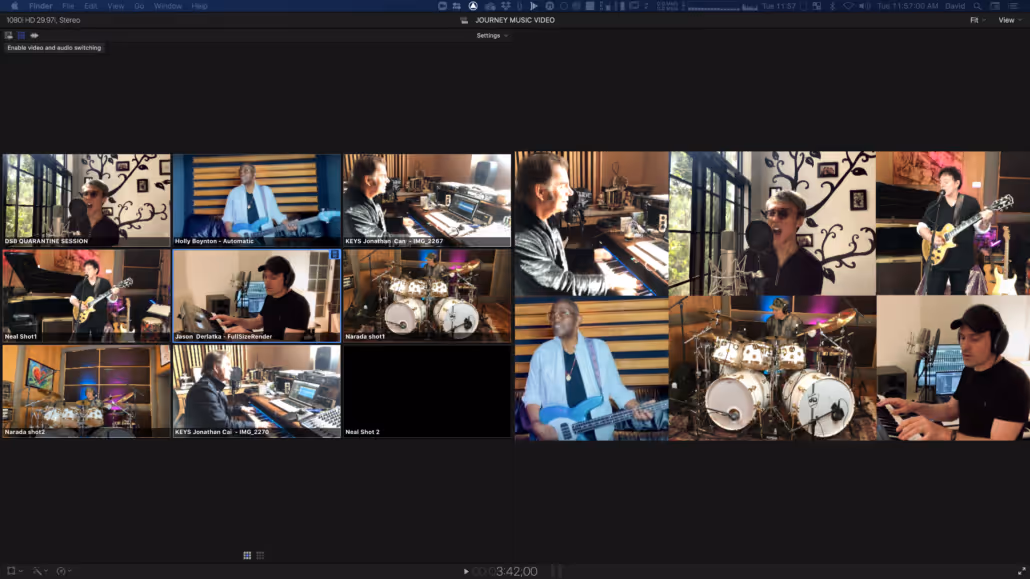Viewport: 1030px width, 579px height.
Task: Activate the Narada shot1 angle
Action: pyautogui.click(x=427, y=295)
